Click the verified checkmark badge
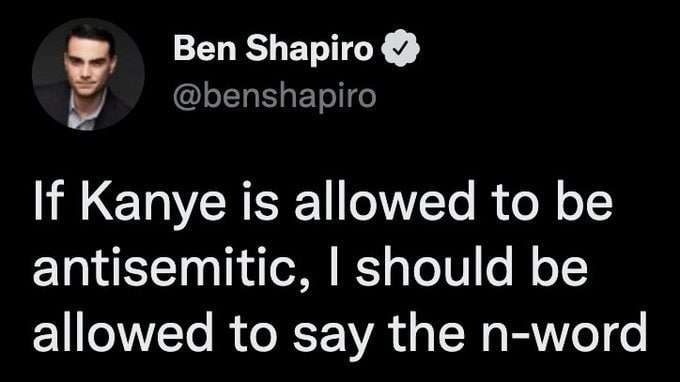680x382 pixels. [x=401, y=48]
